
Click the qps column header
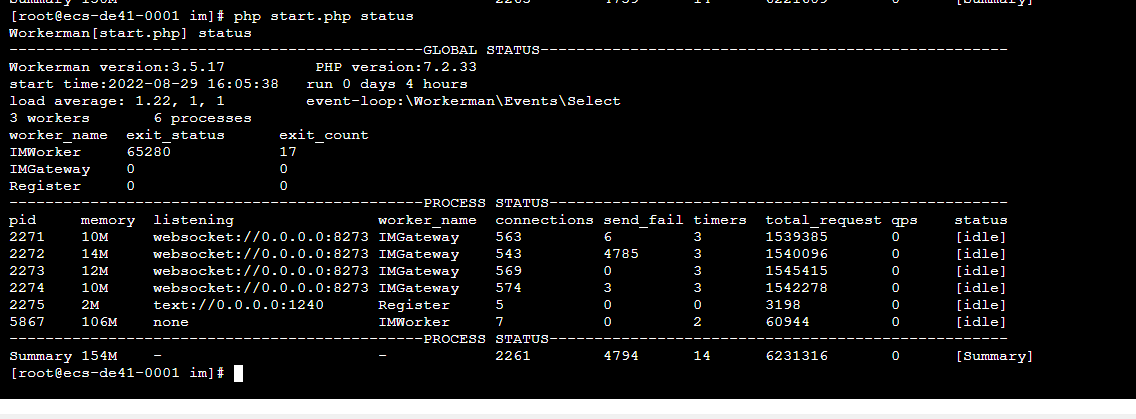(x=905, y=220)
